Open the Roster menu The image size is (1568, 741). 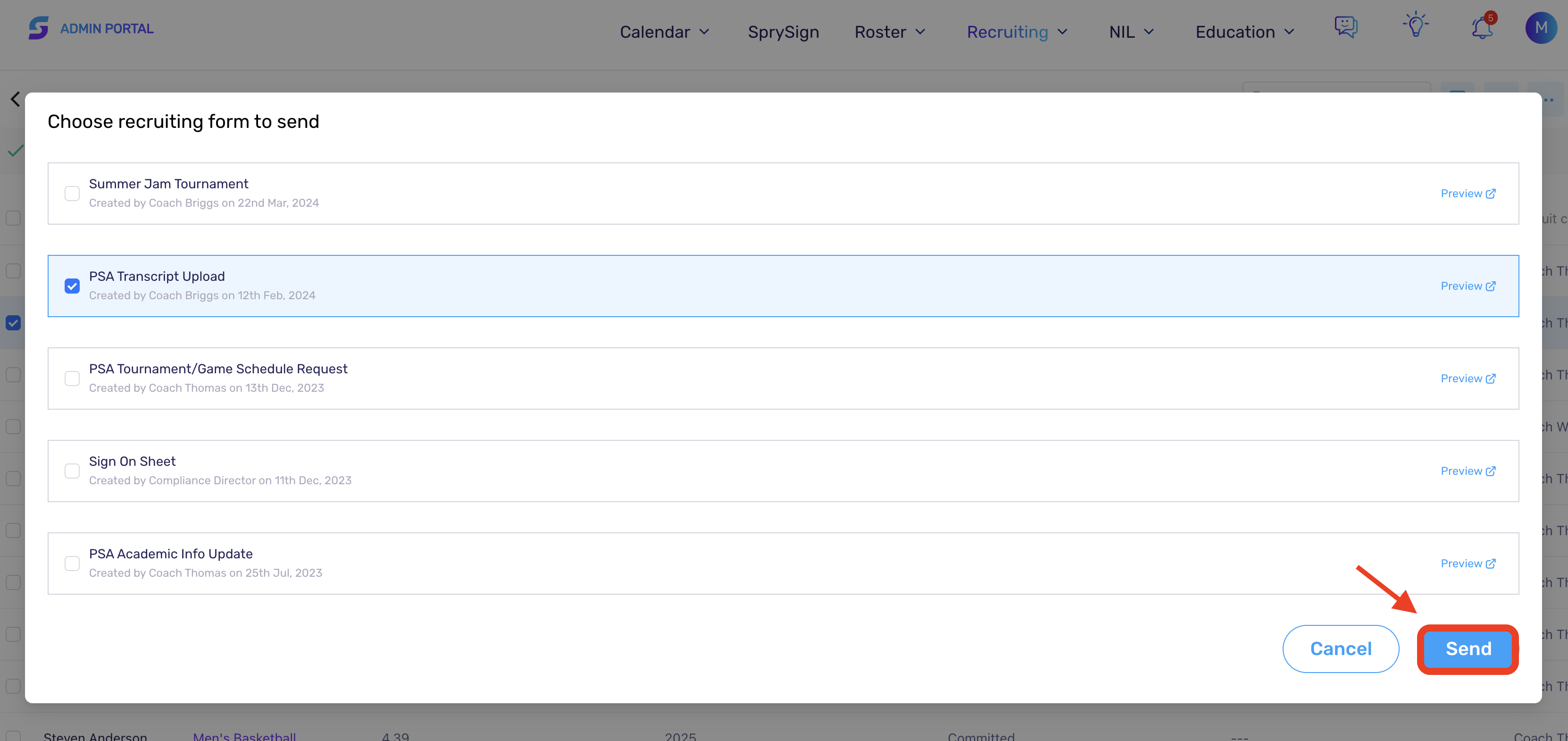tap(890, 32)
